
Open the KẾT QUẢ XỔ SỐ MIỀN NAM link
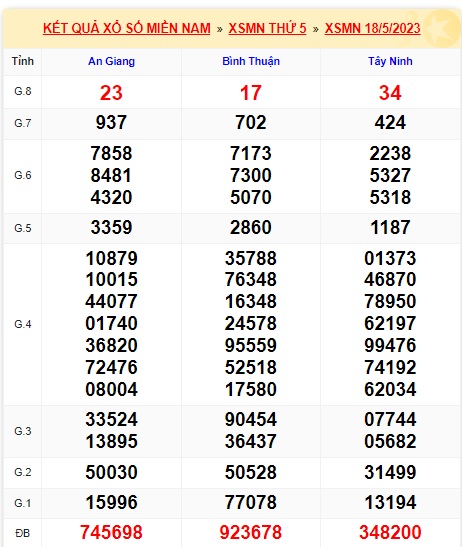coord(127,28)
